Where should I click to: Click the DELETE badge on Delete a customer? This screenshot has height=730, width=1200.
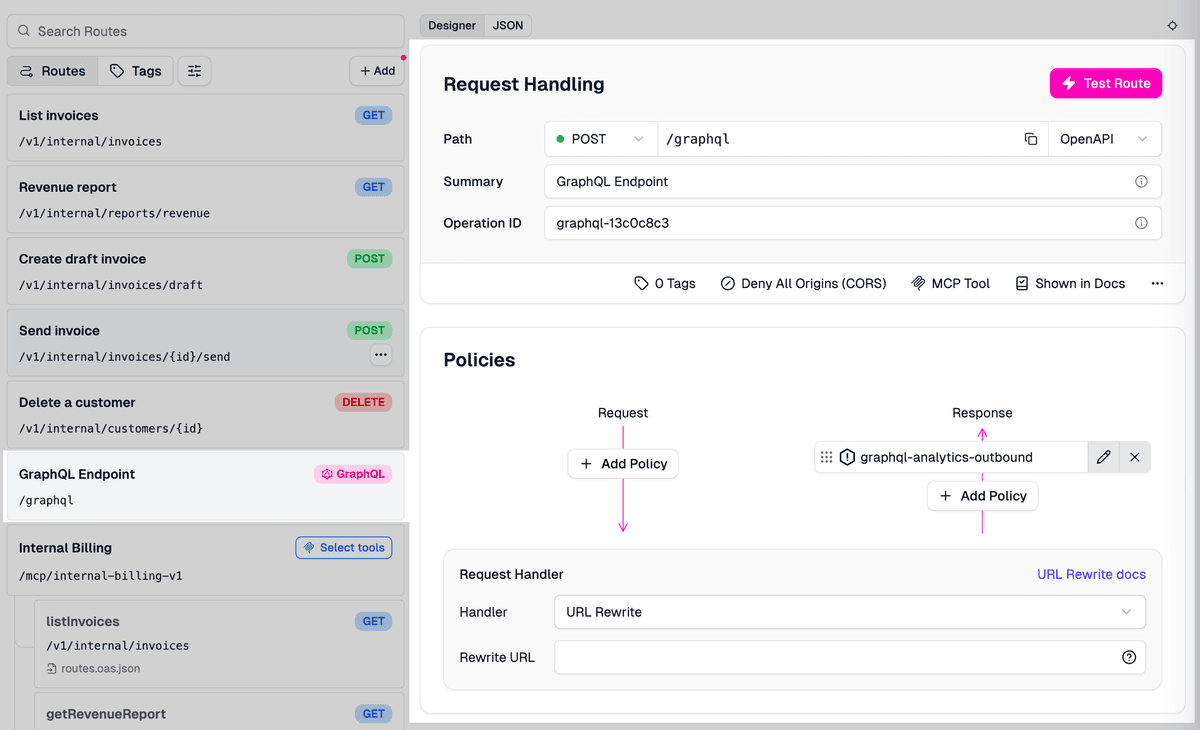pyautogui.click(x=363, y=402)
